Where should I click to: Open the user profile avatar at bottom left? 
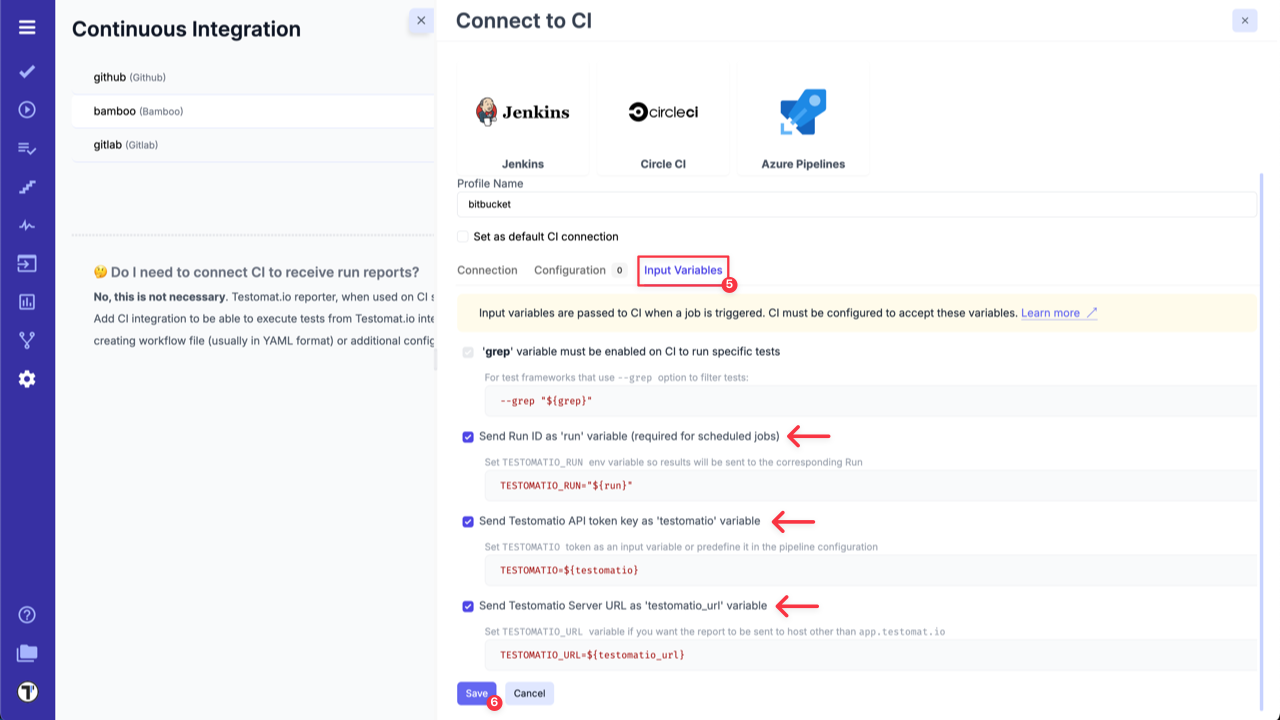[x=27, y=691]
